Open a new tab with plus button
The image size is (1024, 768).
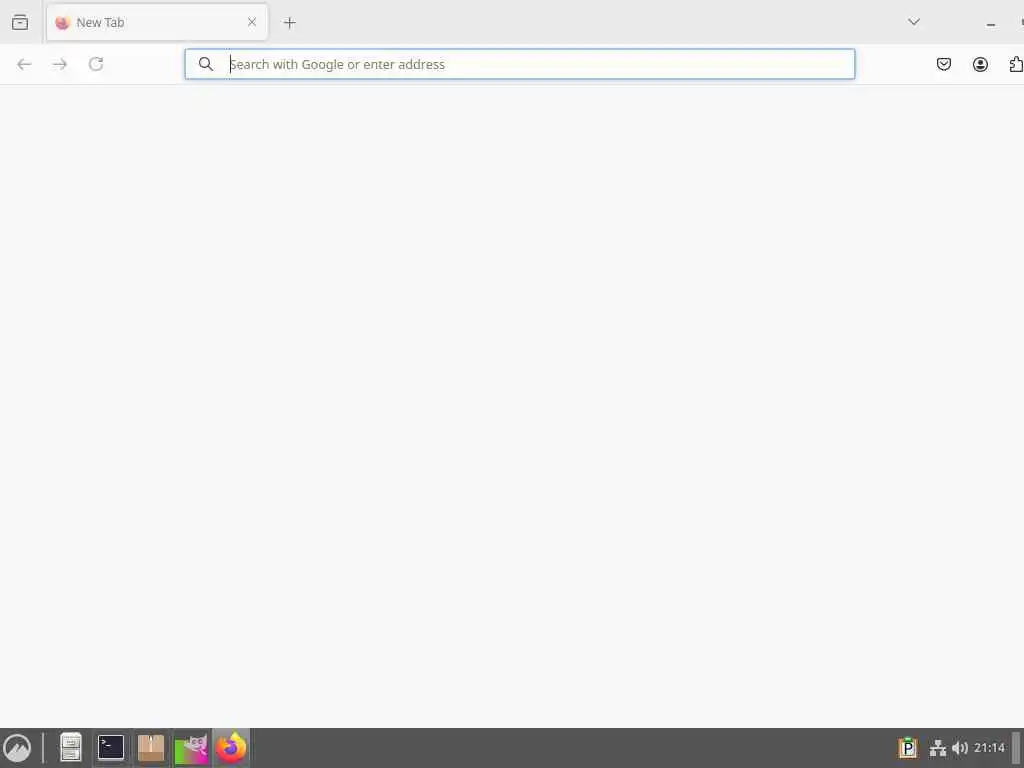289,23
